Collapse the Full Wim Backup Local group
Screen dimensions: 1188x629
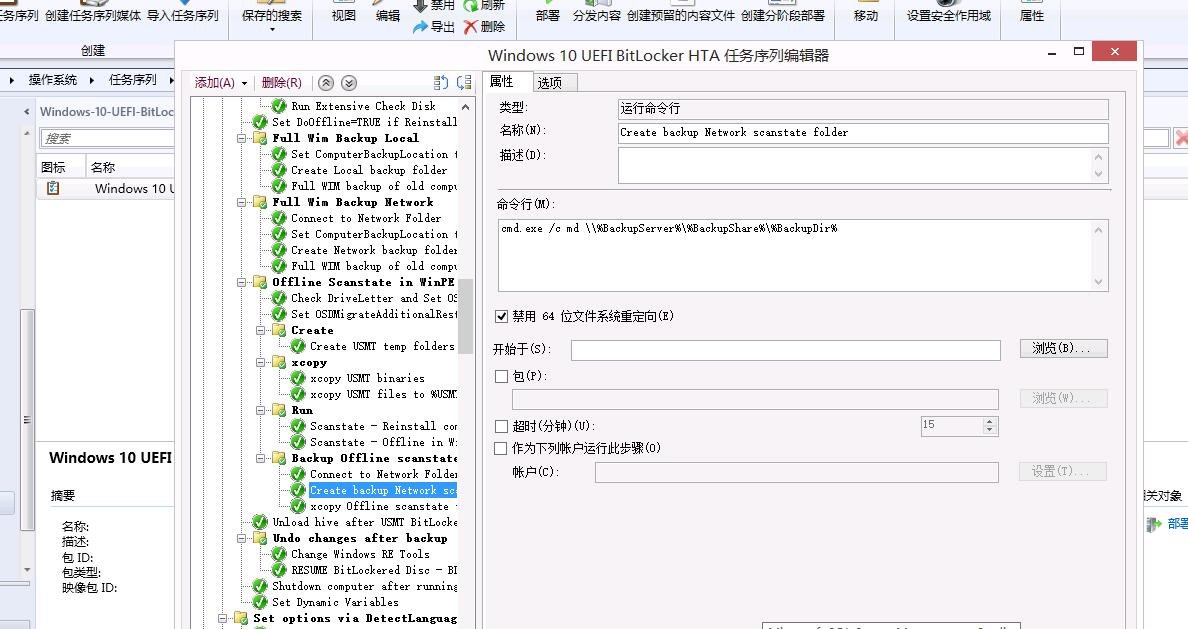(242, 138)
